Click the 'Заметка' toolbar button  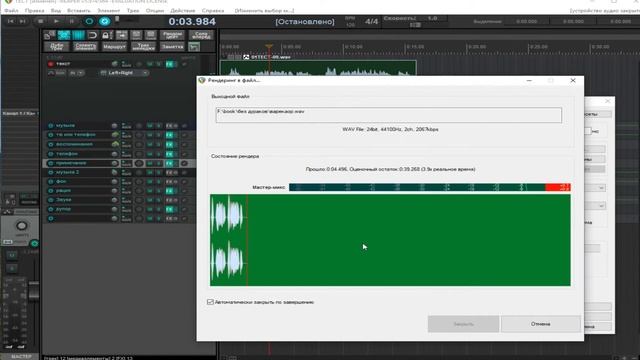(172, 47)
